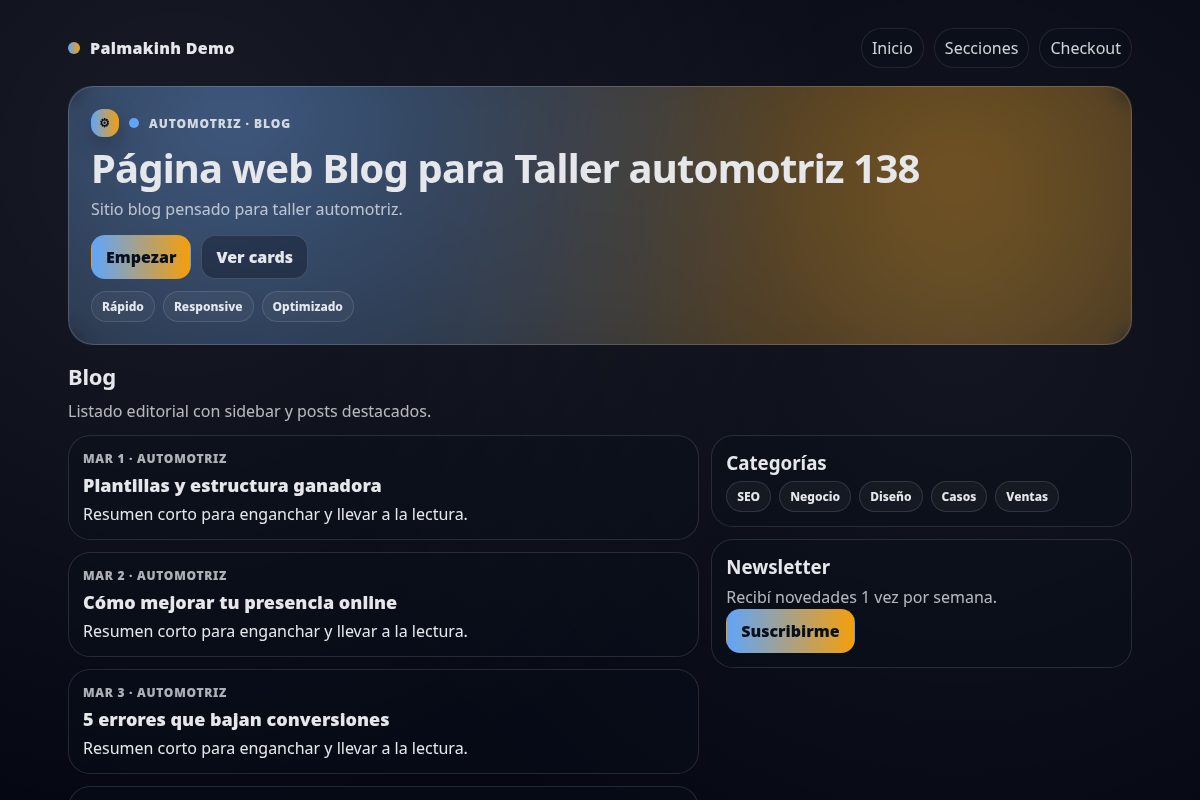This screenshot has height=800, width=1200.
Task: Click the Rápido tag in the hero
Action: coord(123,306)
